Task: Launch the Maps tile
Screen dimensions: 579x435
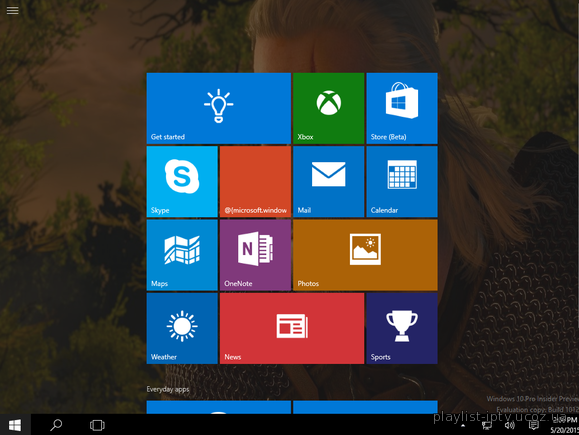Action: [x=182, y=255]
